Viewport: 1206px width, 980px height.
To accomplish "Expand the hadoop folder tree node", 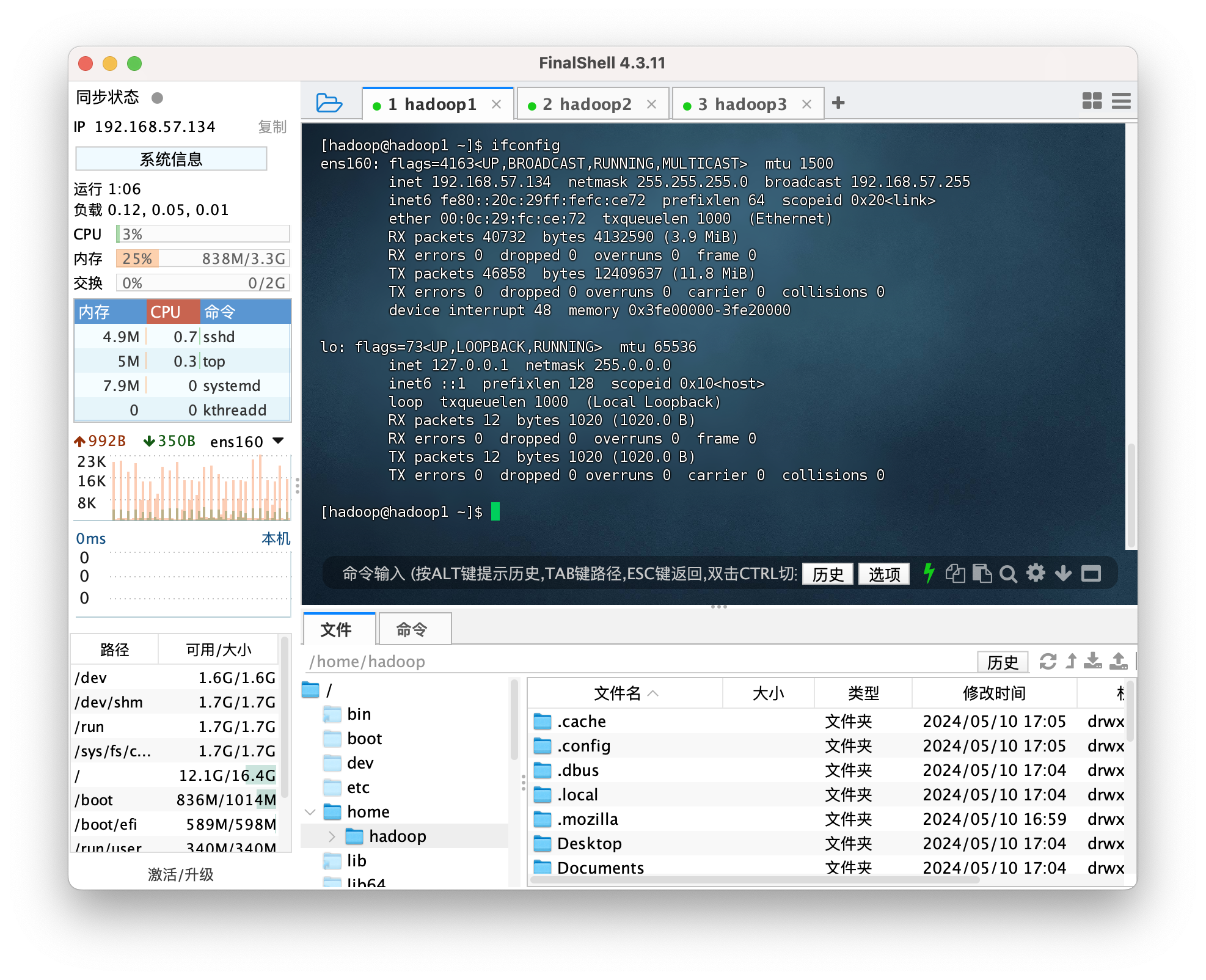I will click(332, 836).
